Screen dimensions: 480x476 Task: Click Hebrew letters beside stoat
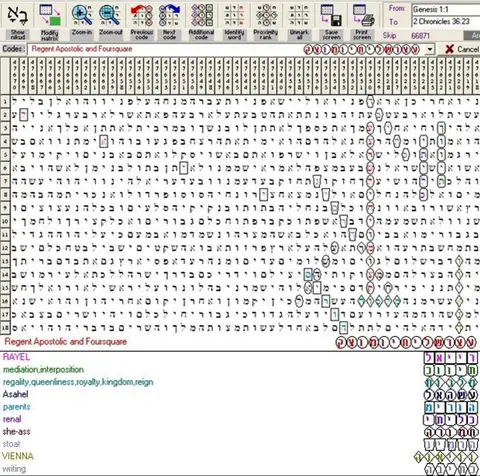click(x=451, y=444)
